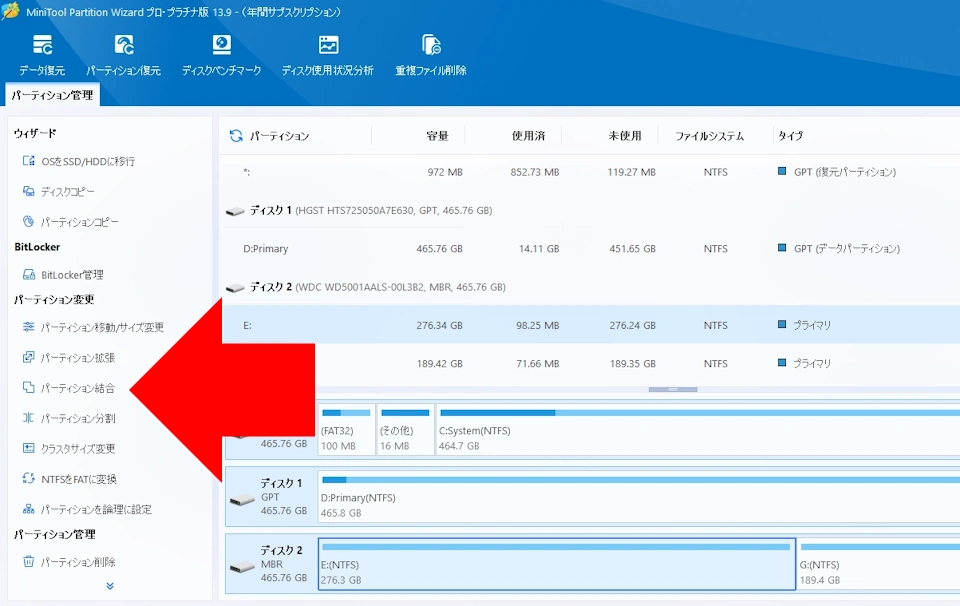Click GPT (データパーティション) type swatch
Screen dimensions: 960x606
(782, 248)
